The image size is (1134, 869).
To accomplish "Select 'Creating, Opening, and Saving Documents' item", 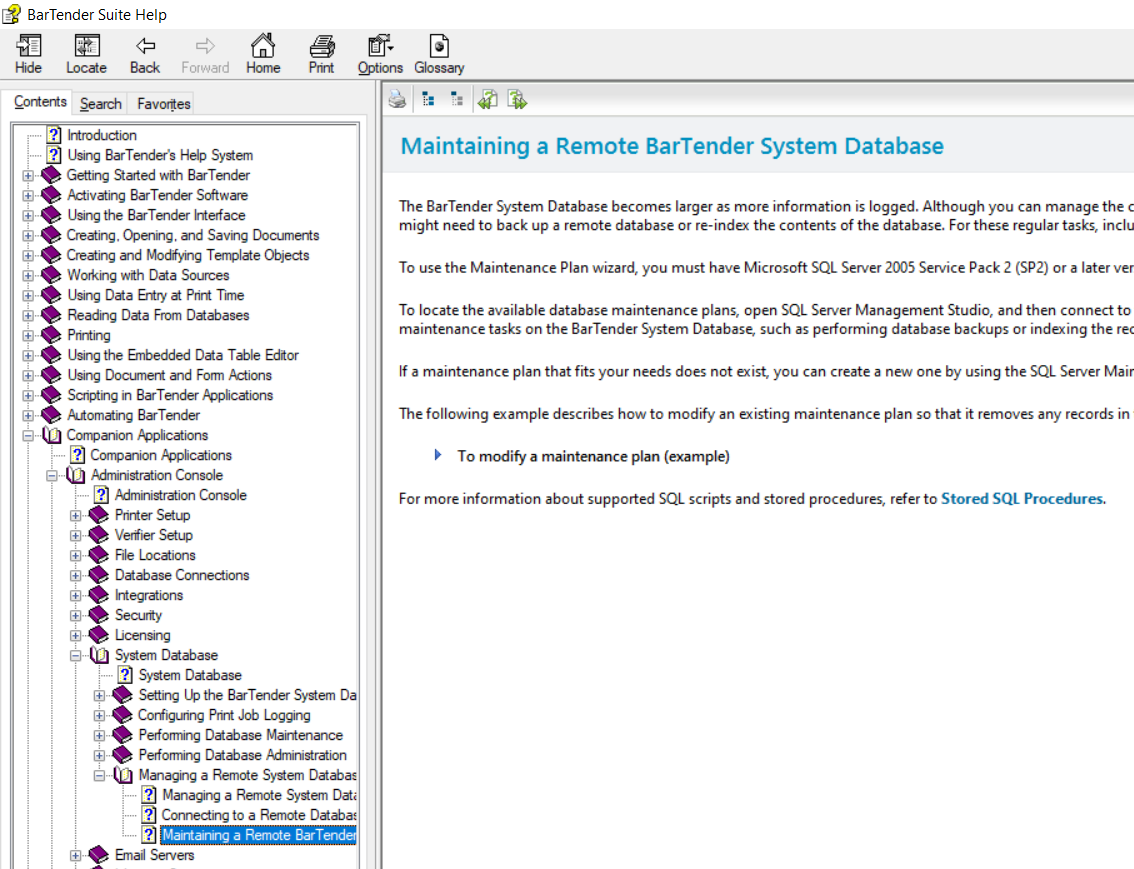I will (x=192, y=235).
